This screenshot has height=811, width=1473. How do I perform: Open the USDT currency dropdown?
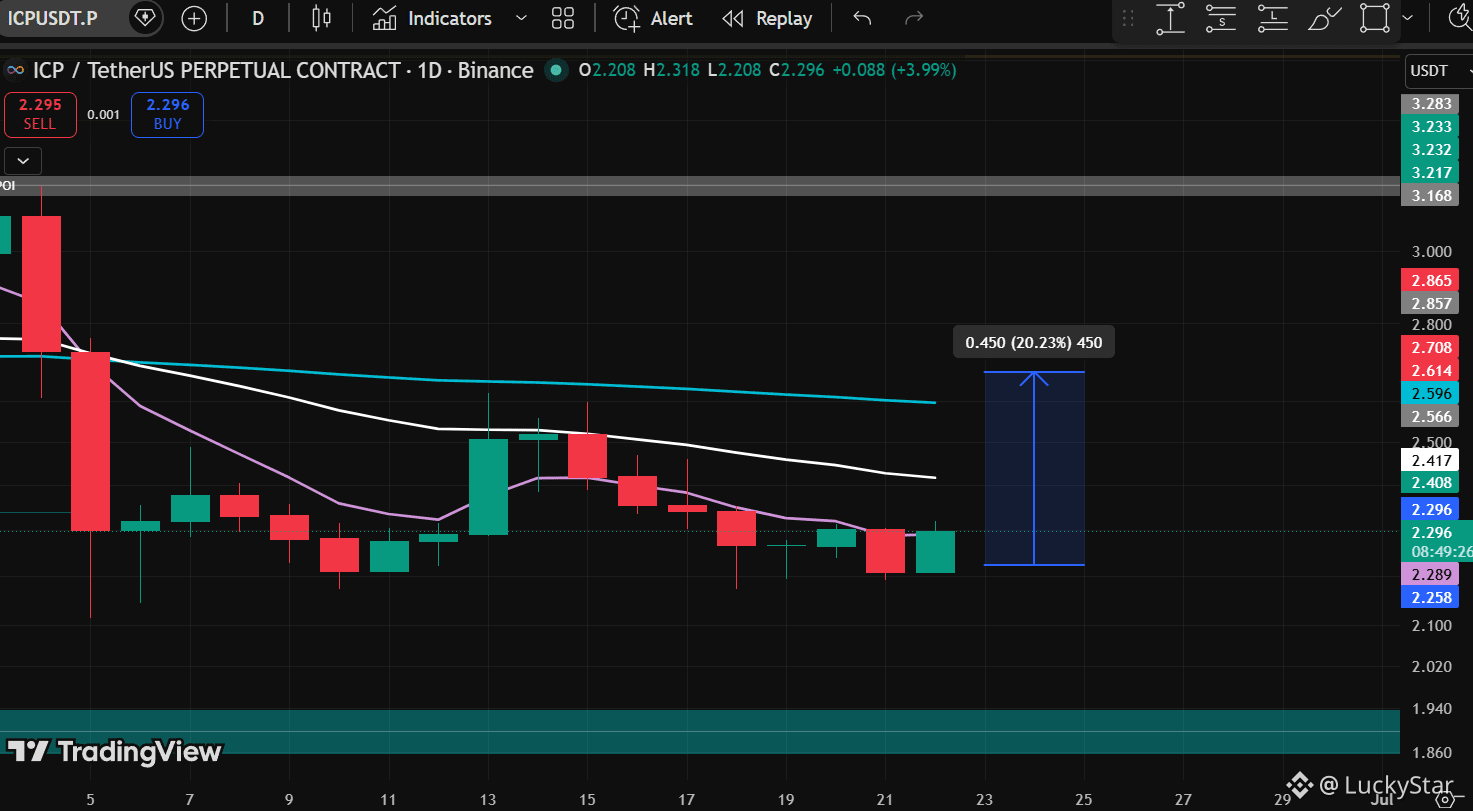click(1438, 70)
